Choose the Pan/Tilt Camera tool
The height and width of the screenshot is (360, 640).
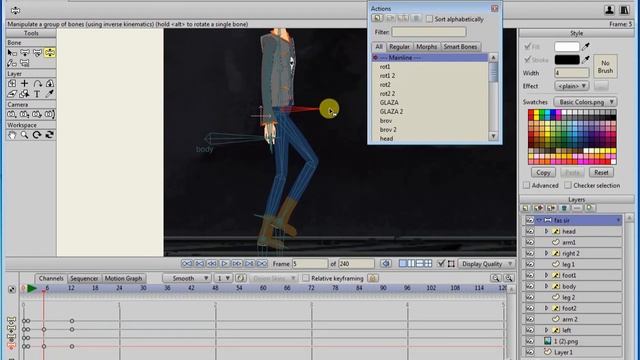pyautogui.click(x=49, y=114)
